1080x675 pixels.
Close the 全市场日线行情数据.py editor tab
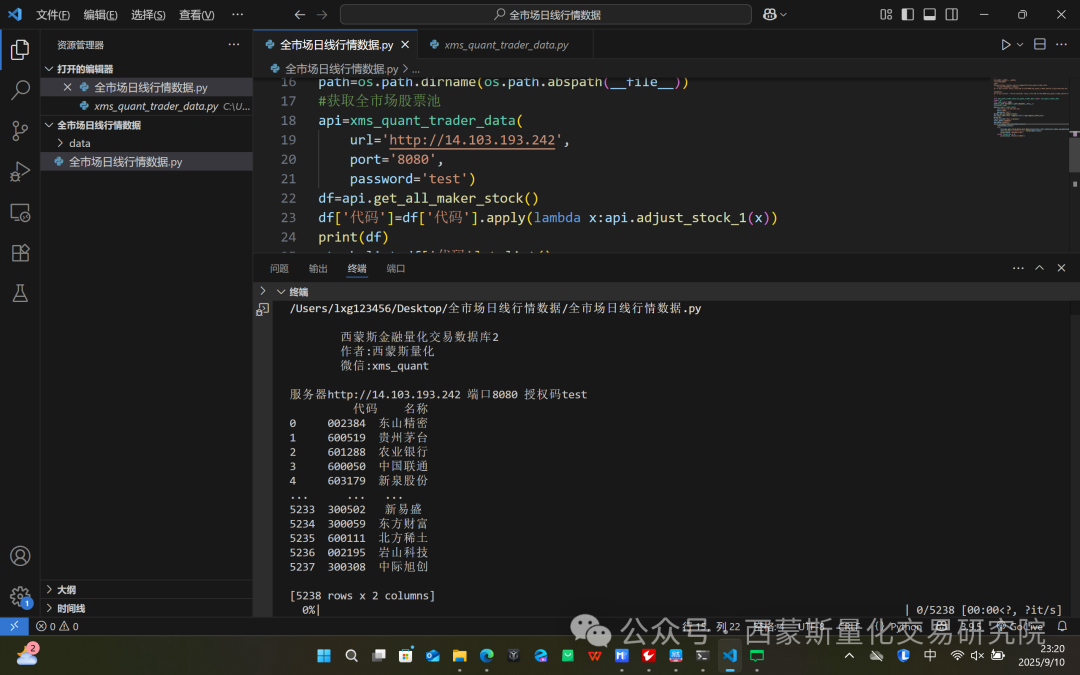(405, 45)
